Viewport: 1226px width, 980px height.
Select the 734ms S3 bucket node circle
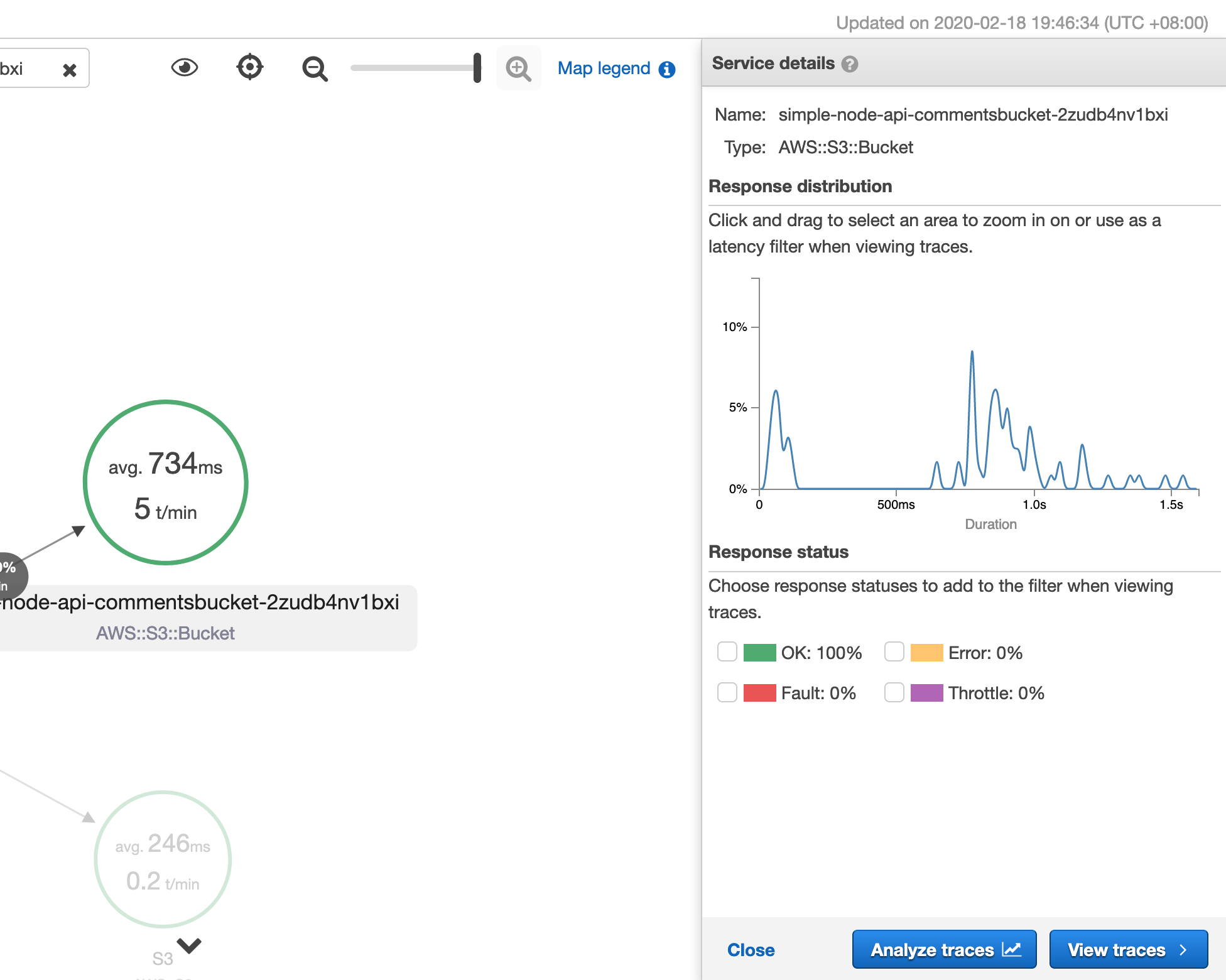tap(166, 482)
